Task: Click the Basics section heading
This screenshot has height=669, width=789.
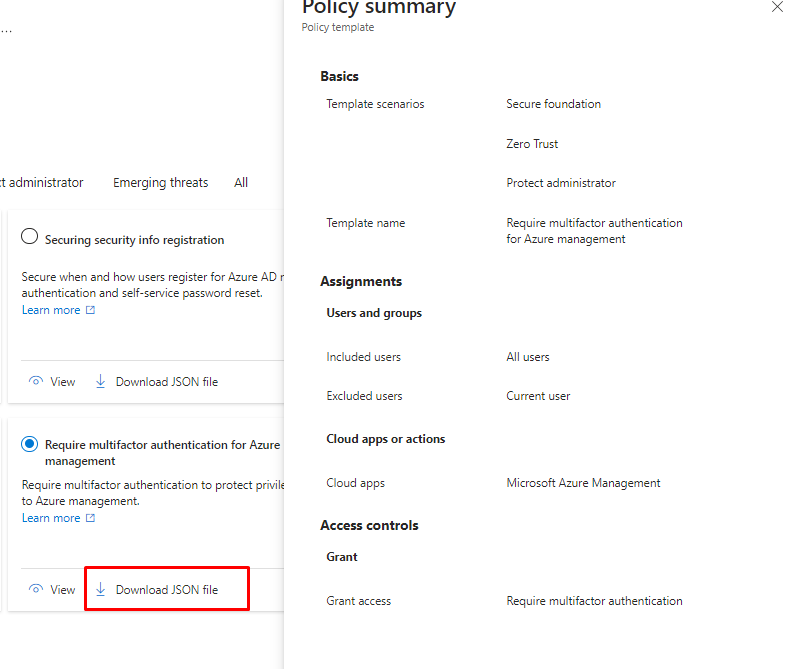Action: [x=339, y=76]
